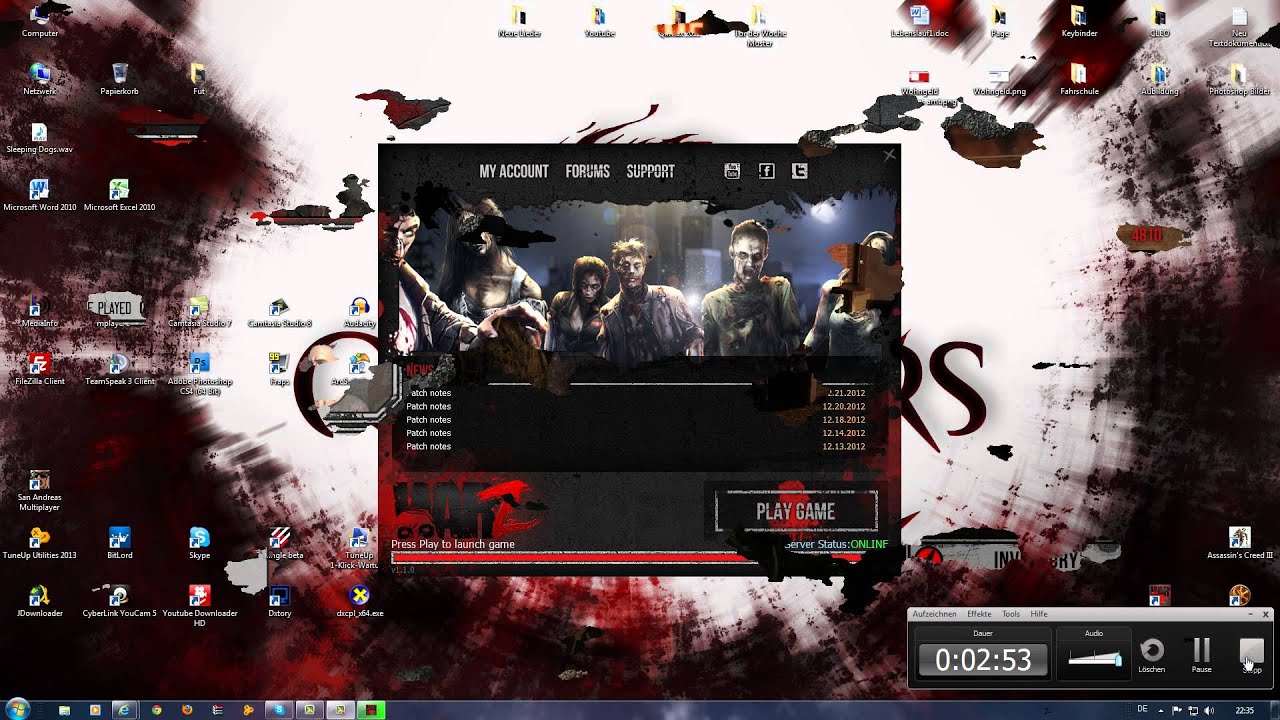The width and height of the screenshot is (1280, 720).
Task: Select Adobe Photoshop CS4 shortcut
Action: pyautogui.click(x=199, y=373)
